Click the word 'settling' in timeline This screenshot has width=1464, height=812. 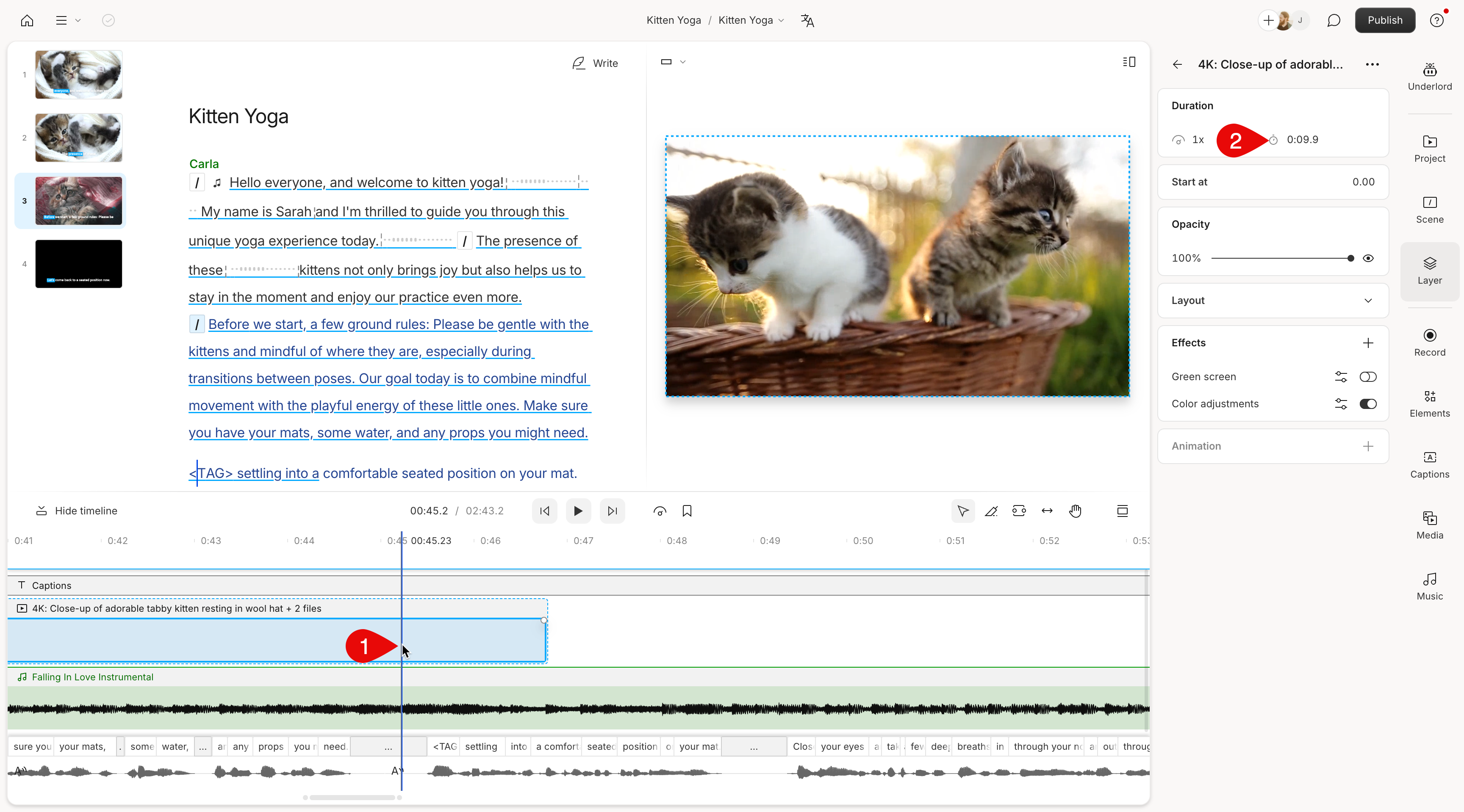pyautogui.click(x=481, y=746)
